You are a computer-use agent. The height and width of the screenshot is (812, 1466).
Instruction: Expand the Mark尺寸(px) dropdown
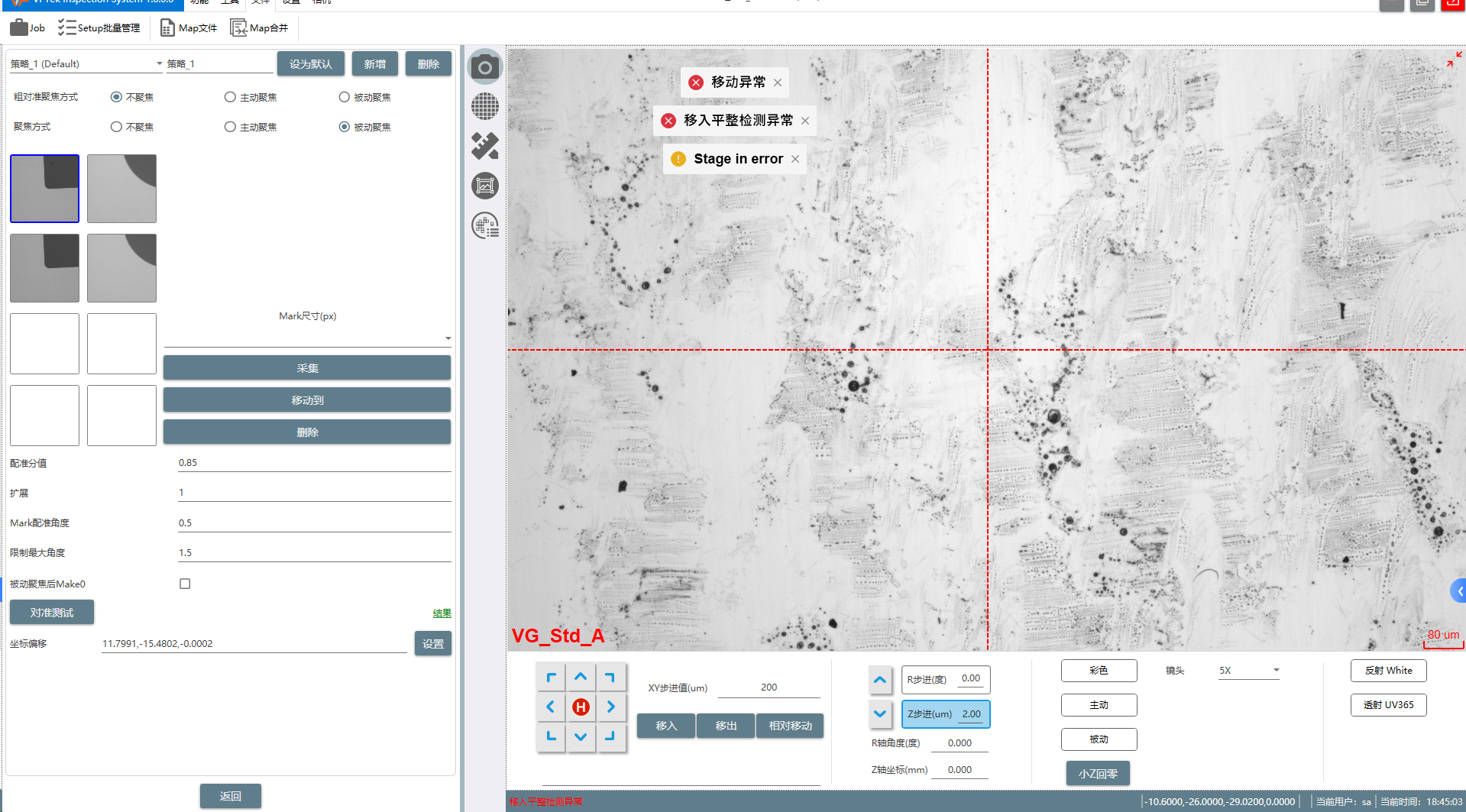coord(448,338)
